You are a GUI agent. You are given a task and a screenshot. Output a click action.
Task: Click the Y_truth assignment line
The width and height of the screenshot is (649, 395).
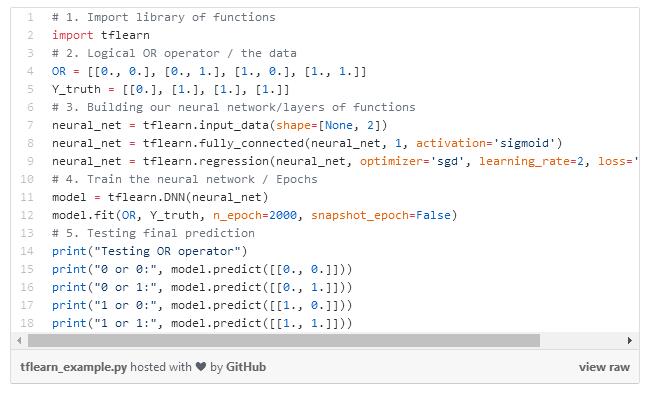tap(171, 89)
